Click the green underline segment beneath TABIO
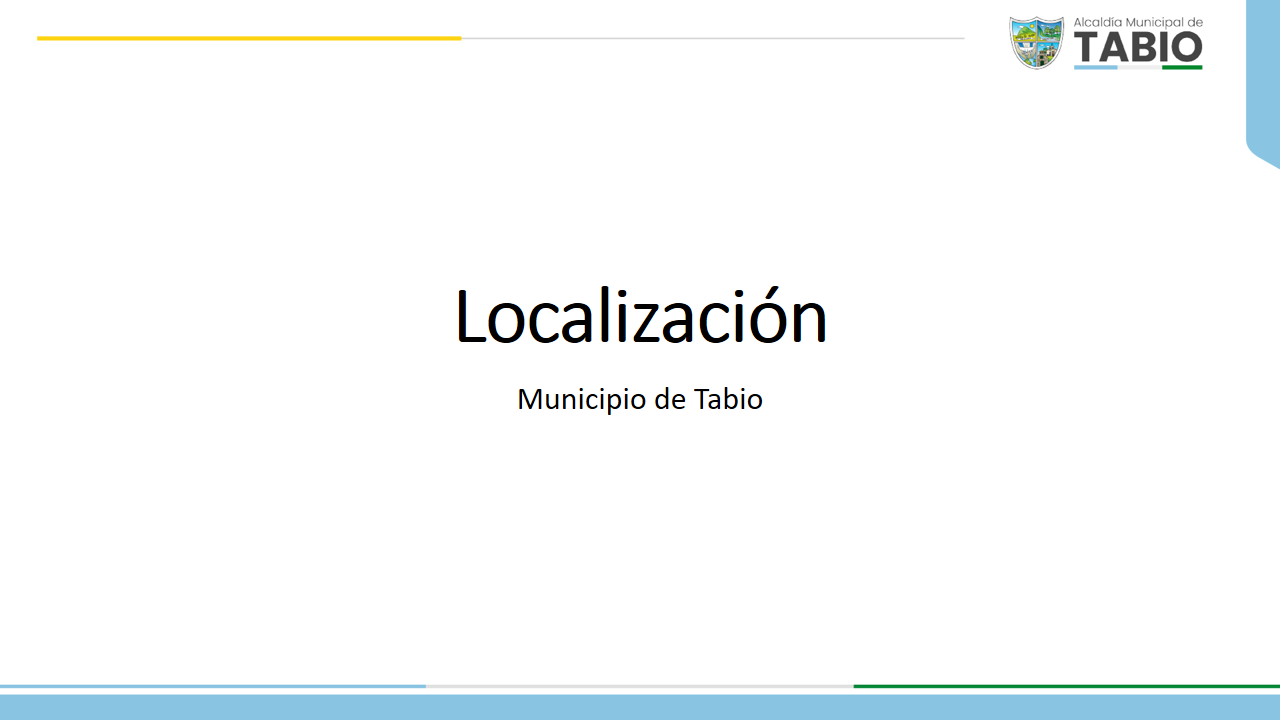Screen dimensions: 1280x720 click(1182, 67)
